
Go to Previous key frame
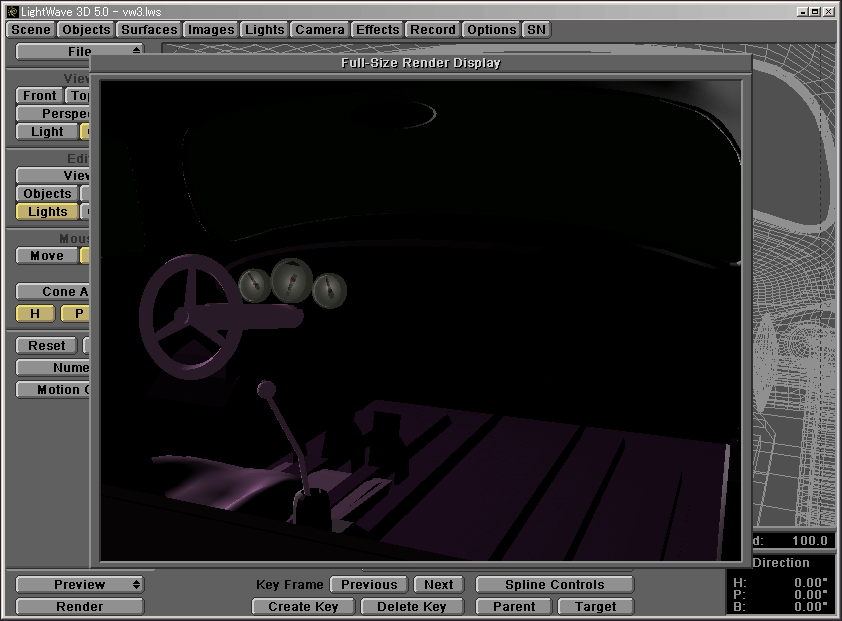(369, 585)
